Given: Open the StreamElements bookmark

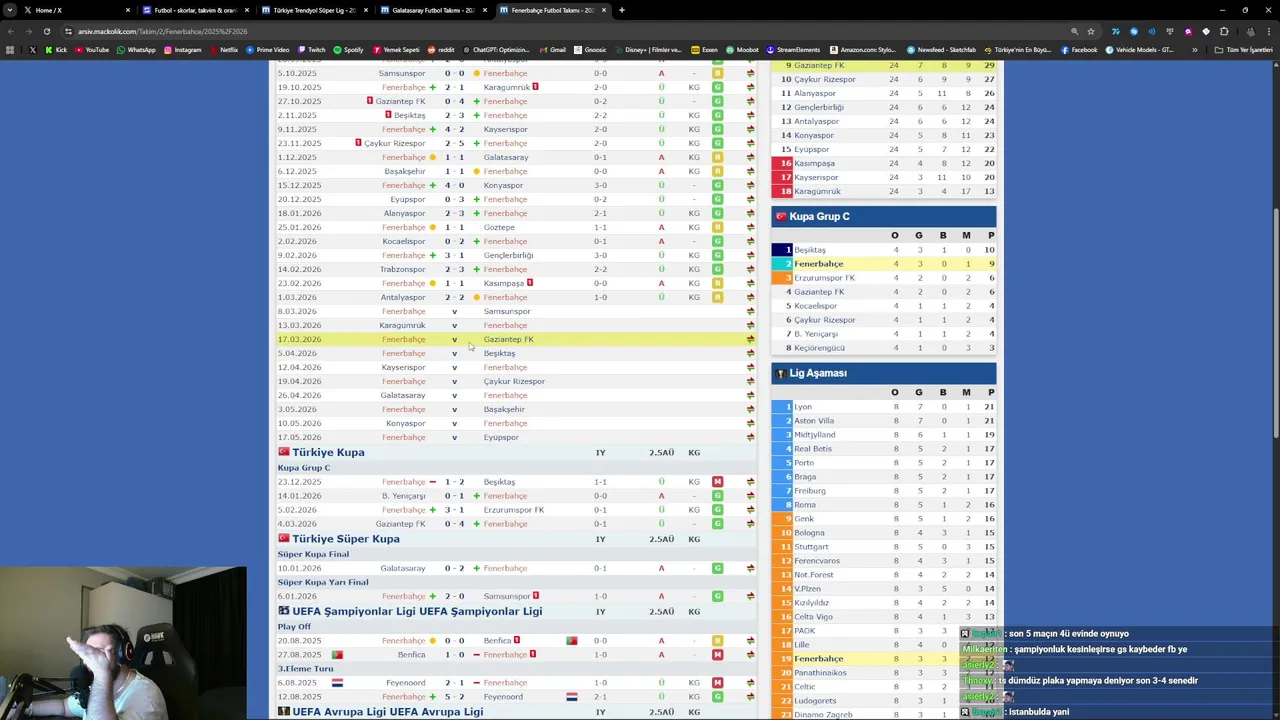Looking at the screenshot, I should [x=793, y=50].
